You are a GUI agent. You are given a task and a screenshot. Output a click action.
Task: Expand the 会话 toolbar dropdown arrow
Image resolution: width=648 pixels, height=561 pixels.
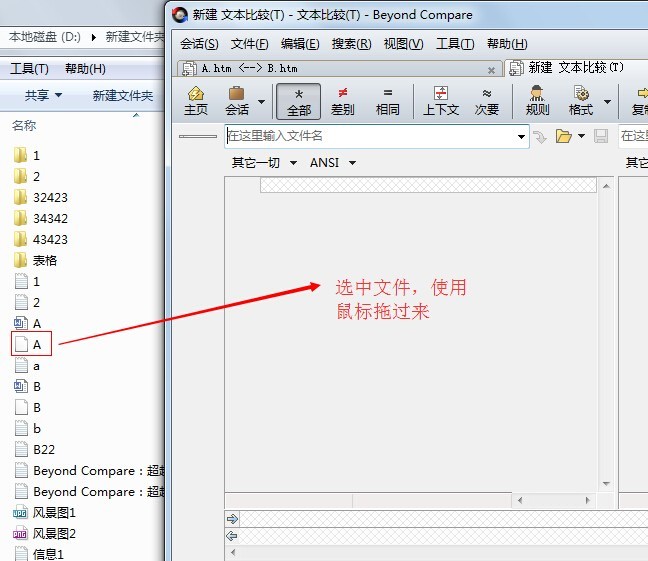click(261, 101)
